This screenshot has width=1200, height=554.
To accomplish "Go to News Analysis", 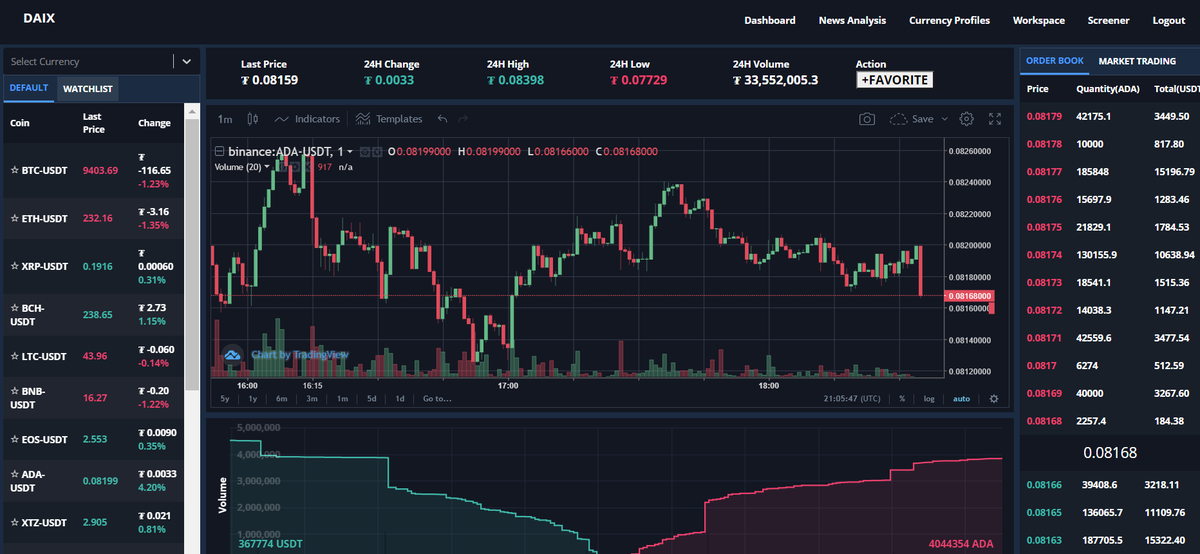I will click(852, 20).
